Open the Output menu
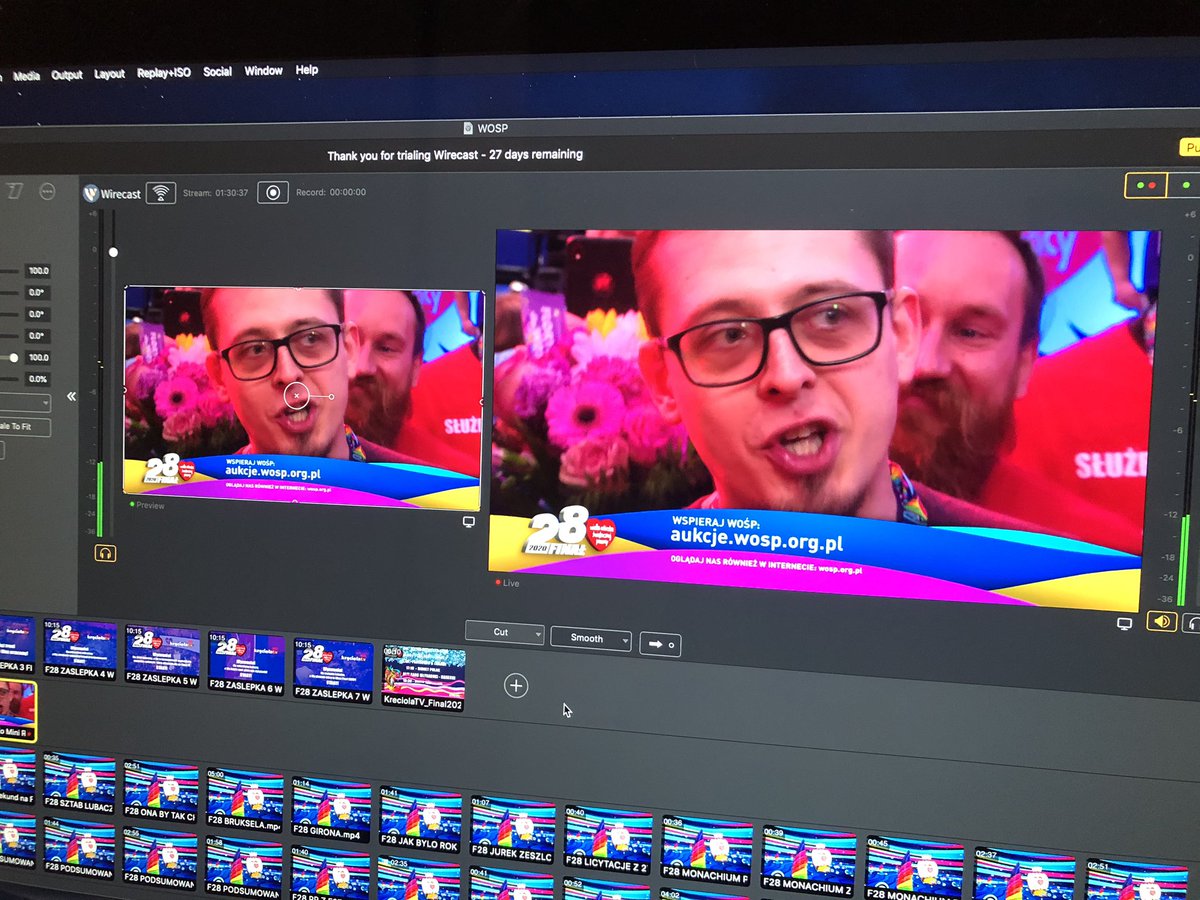 [x=67, y=75]
